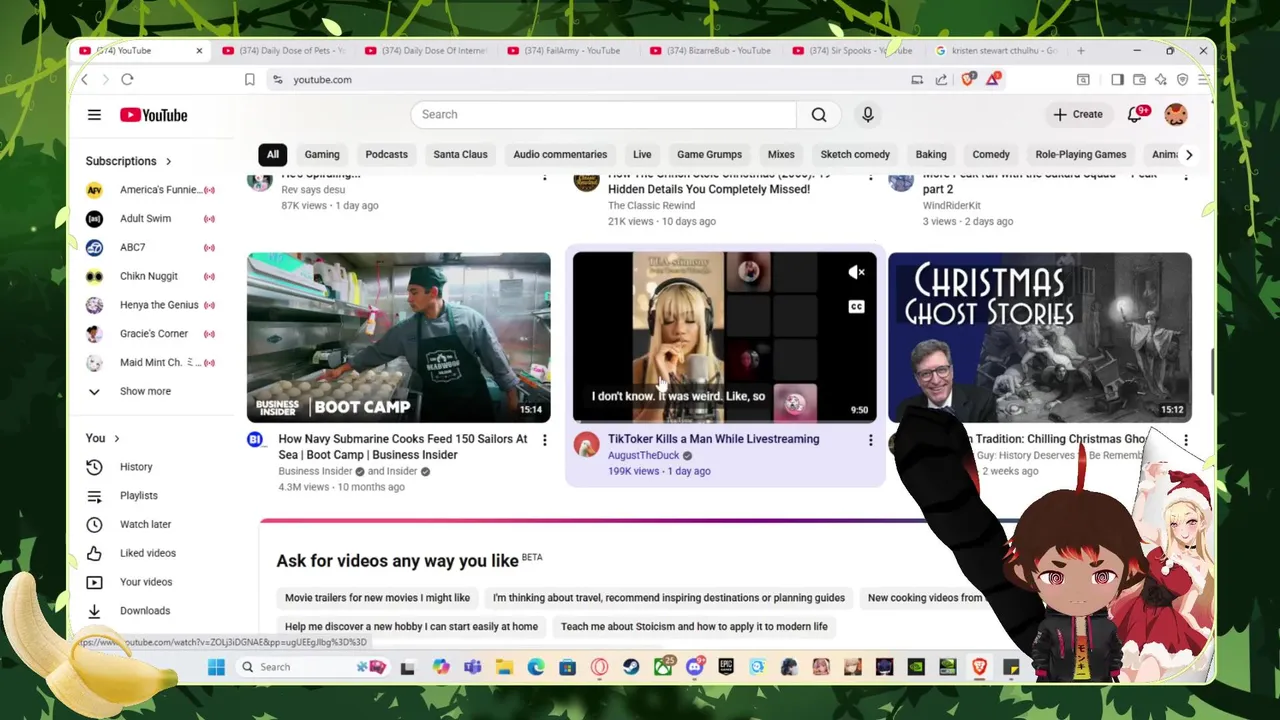Open the Brave VPN shield icon

(x=1182, y=80)
